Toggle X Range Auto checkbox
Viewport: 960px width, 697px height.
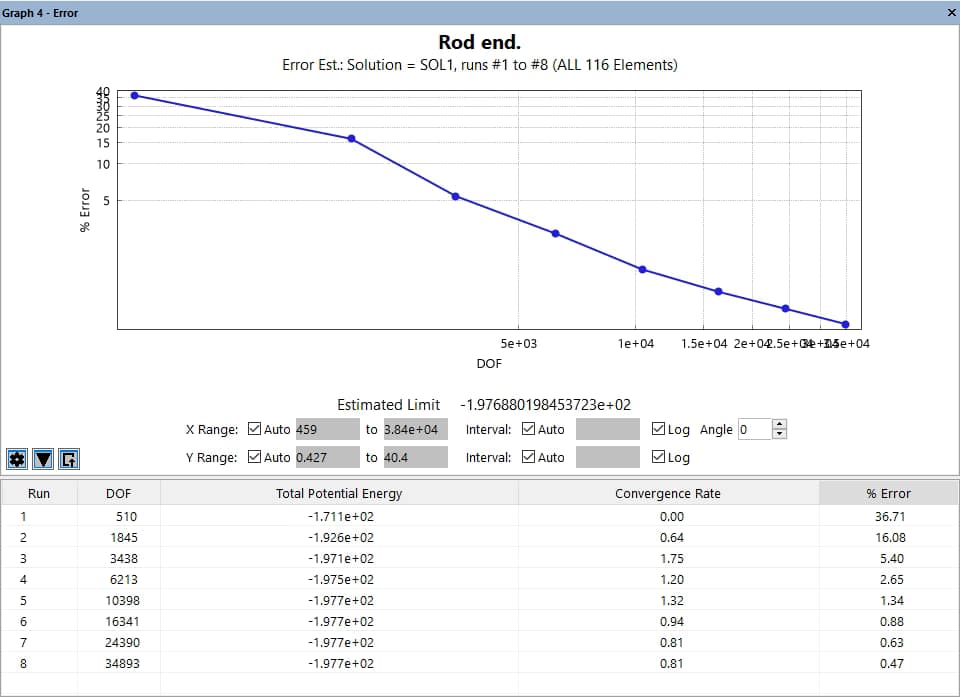254,430
